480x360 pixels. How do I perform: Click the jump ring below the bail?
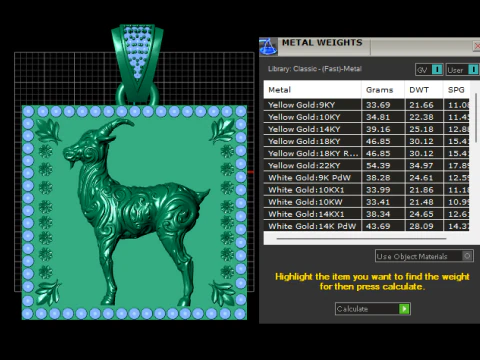(137, 95)
